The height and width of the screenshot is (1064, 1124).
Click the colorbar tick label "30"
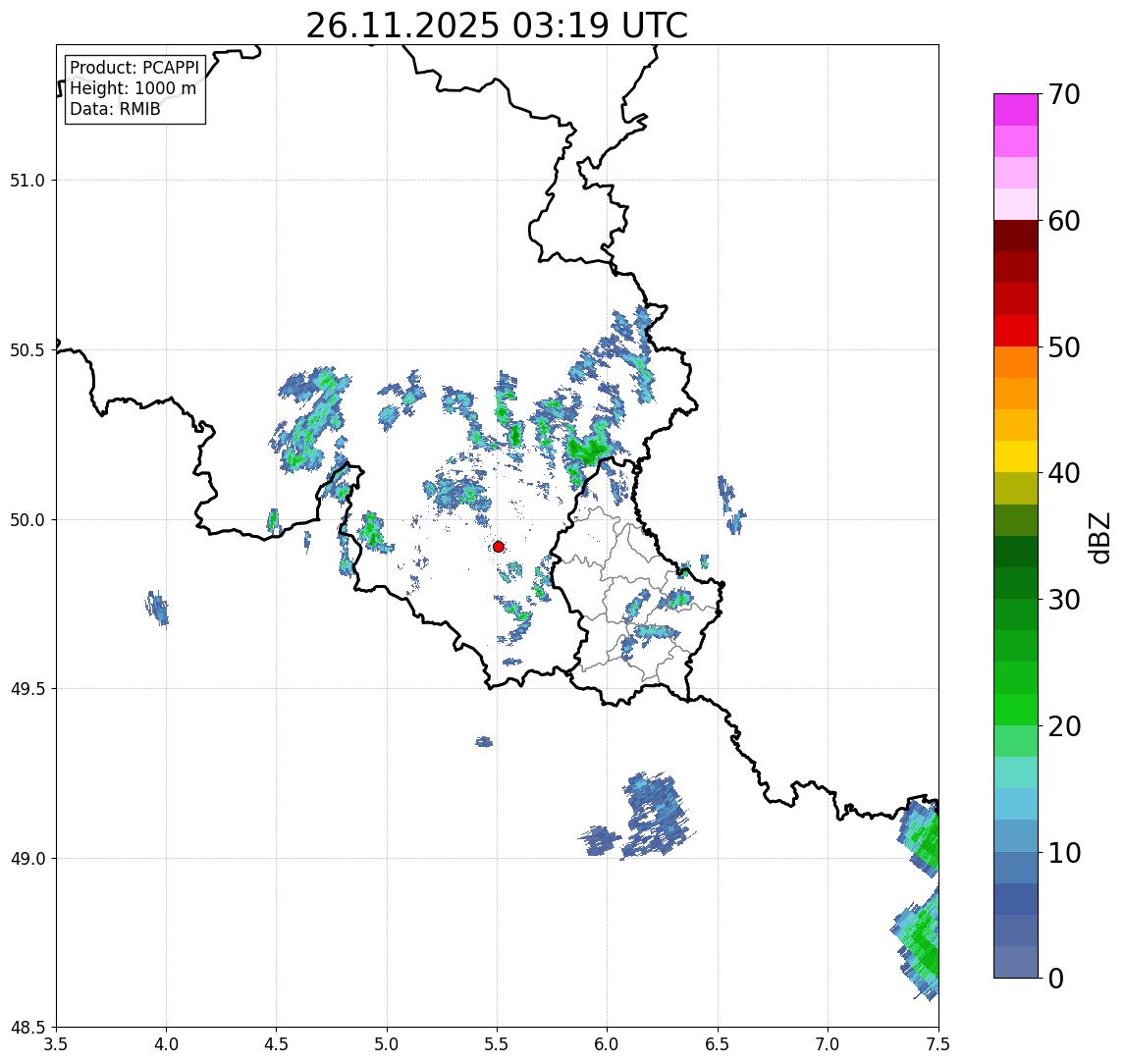[1064, 600]
